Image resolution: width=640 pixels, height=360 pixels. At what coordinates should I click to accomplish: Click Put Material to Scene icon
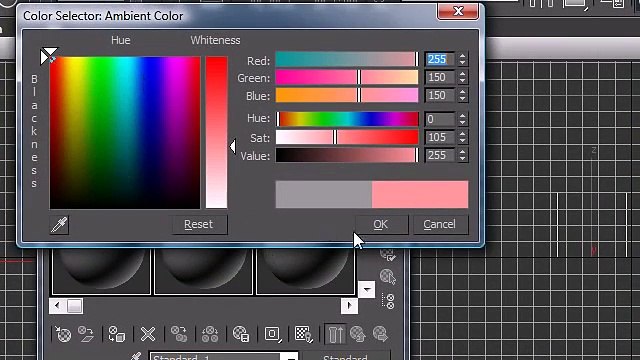point(86,334)
